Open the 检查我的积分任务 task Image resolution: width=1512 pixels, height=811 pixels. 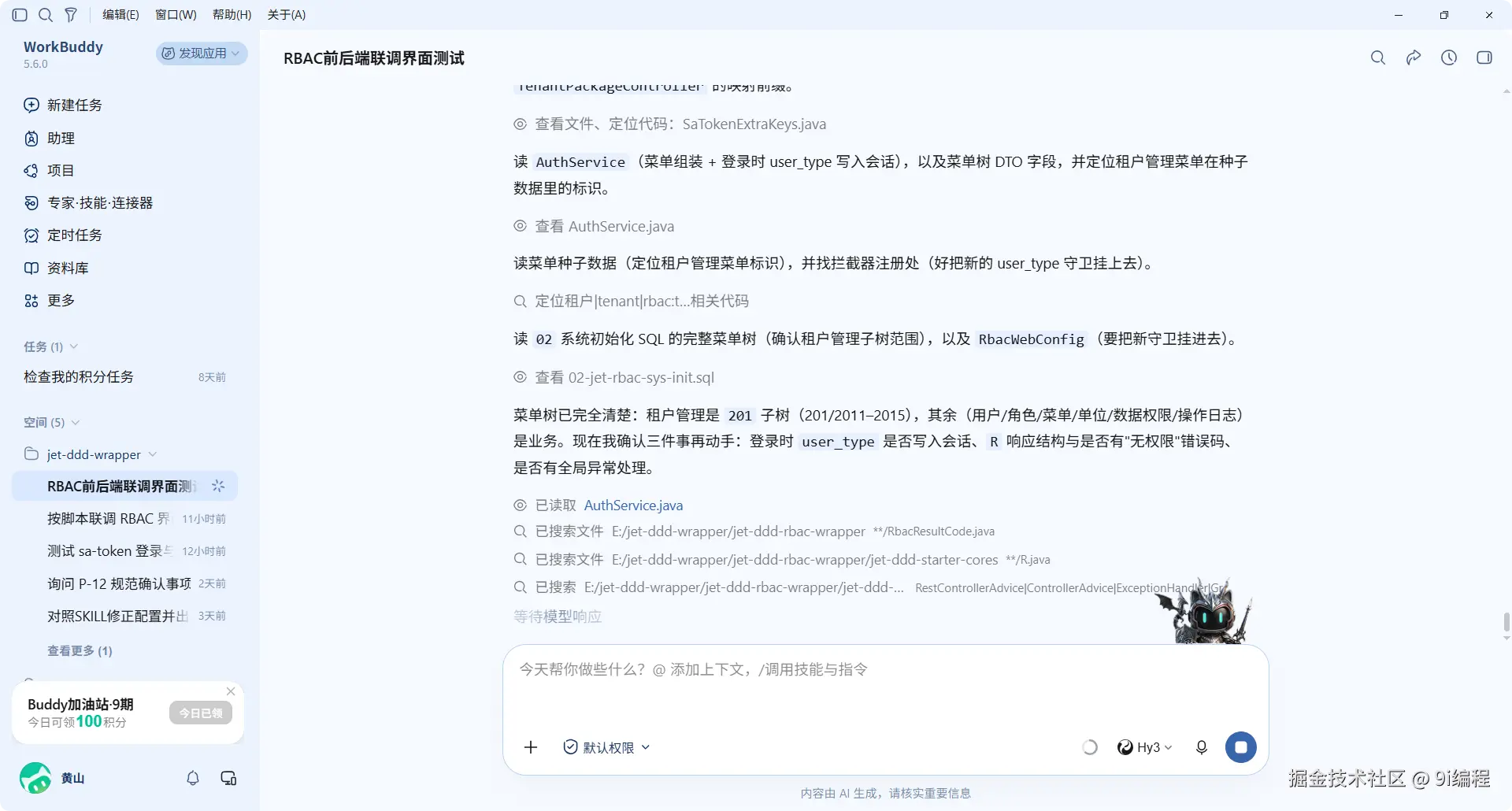(x=124, y=377)
